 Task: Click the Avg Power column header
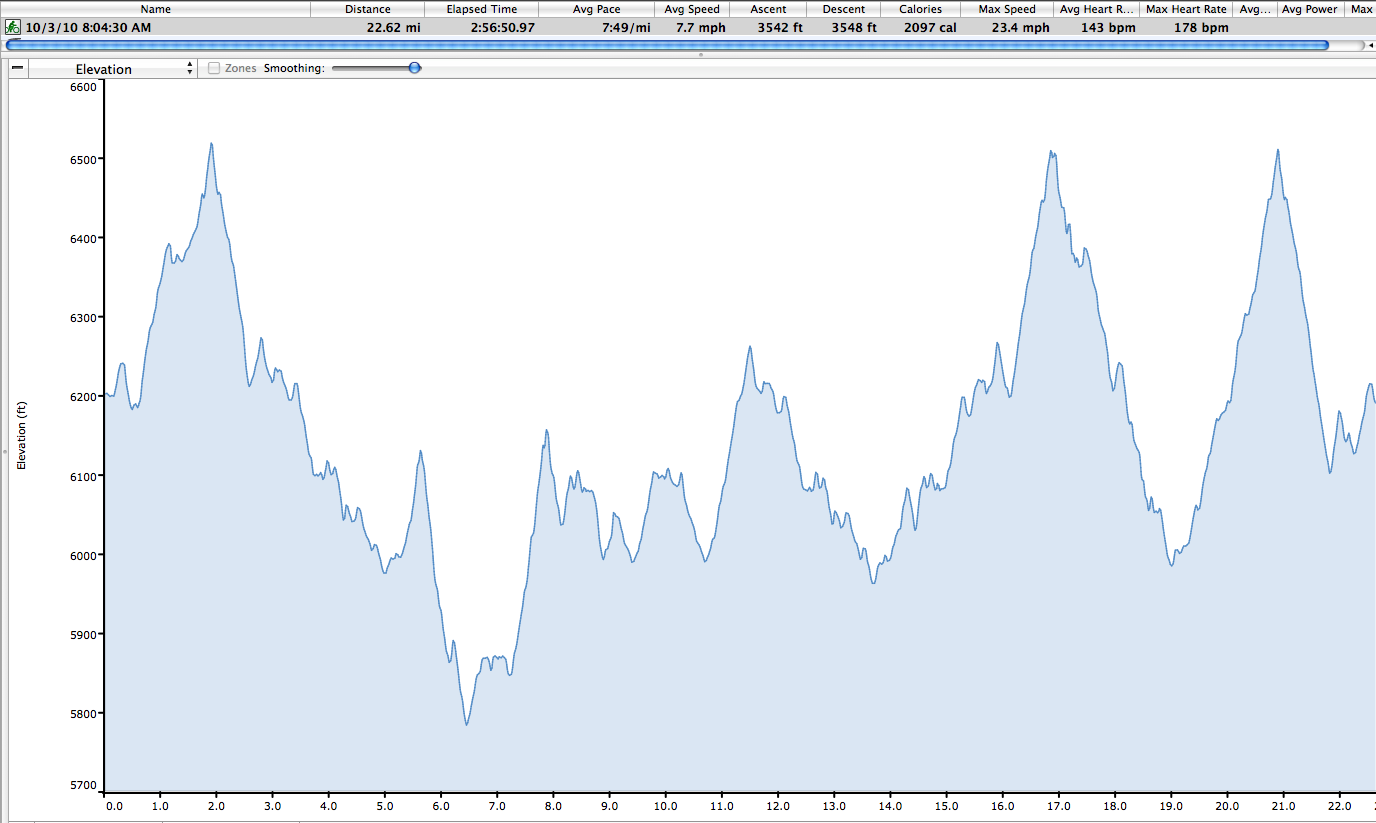tap(1309, 9)
